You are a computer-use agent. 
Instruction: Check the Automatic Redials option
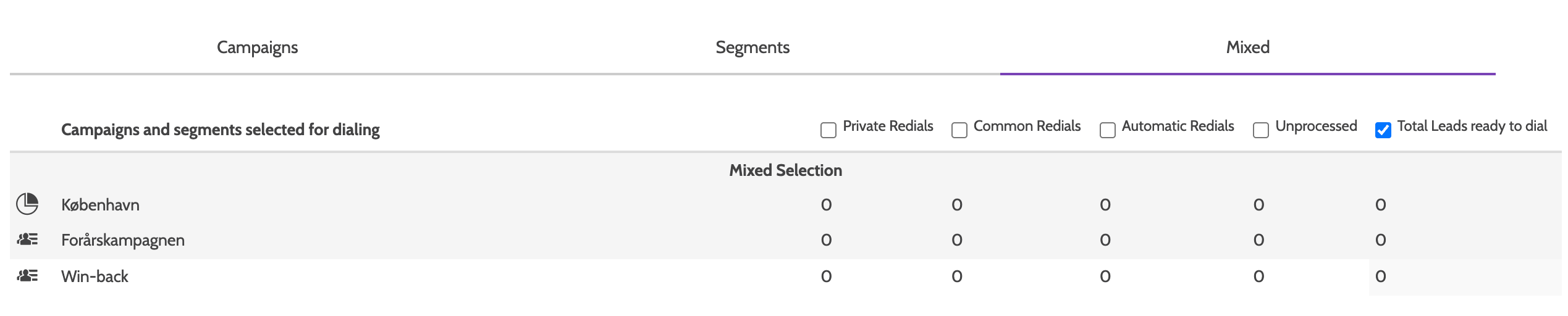pos(1107,130)
